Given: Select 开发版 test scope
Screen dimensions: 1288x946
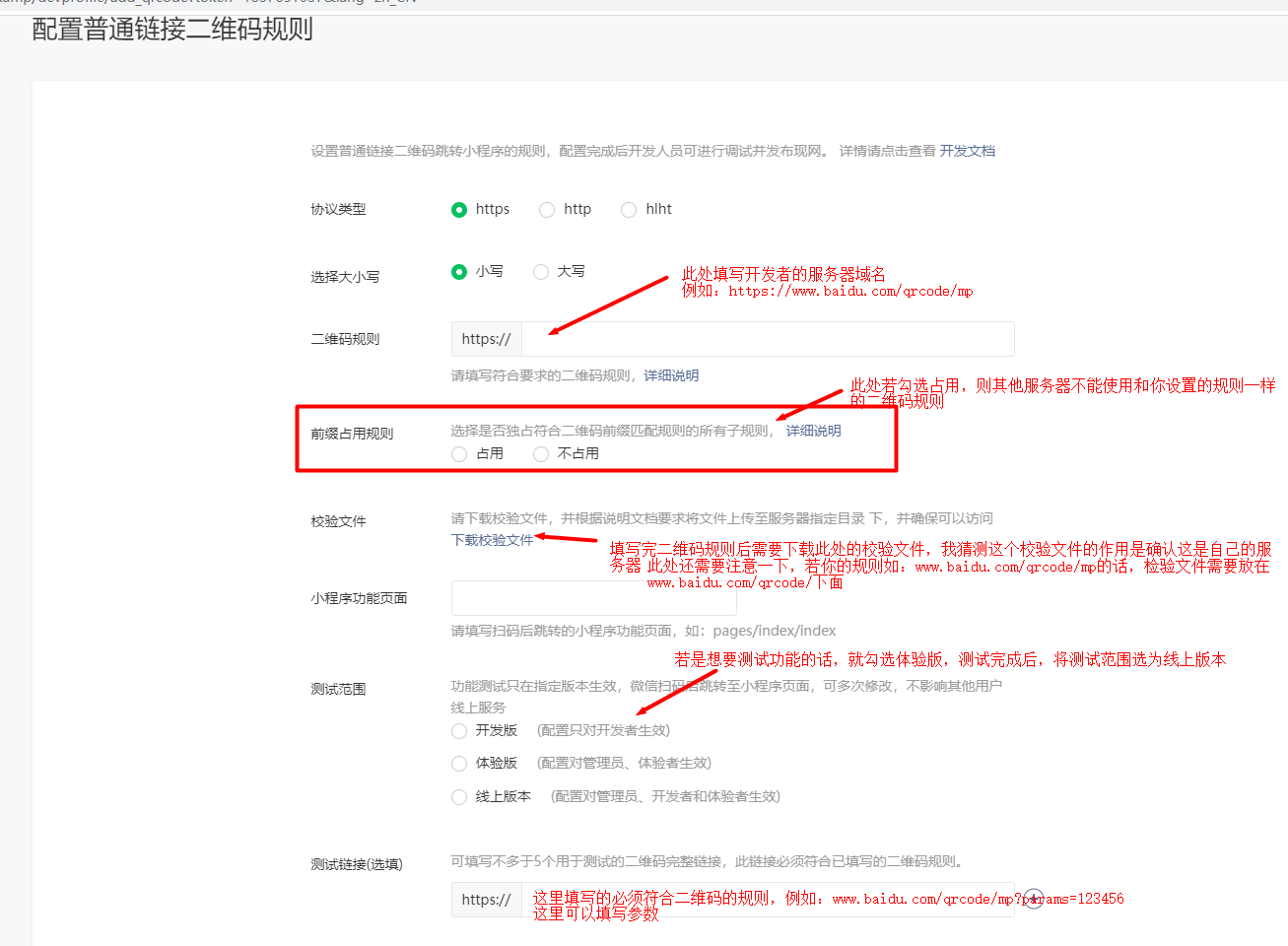Looking at the screenshot, I should coord(459,731).
